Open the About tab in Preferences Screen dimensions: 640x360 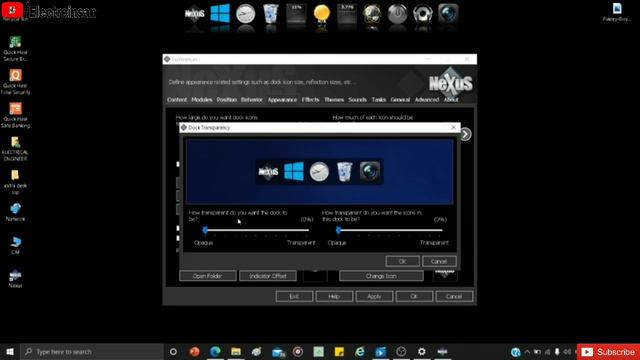[x=451, y=100]
